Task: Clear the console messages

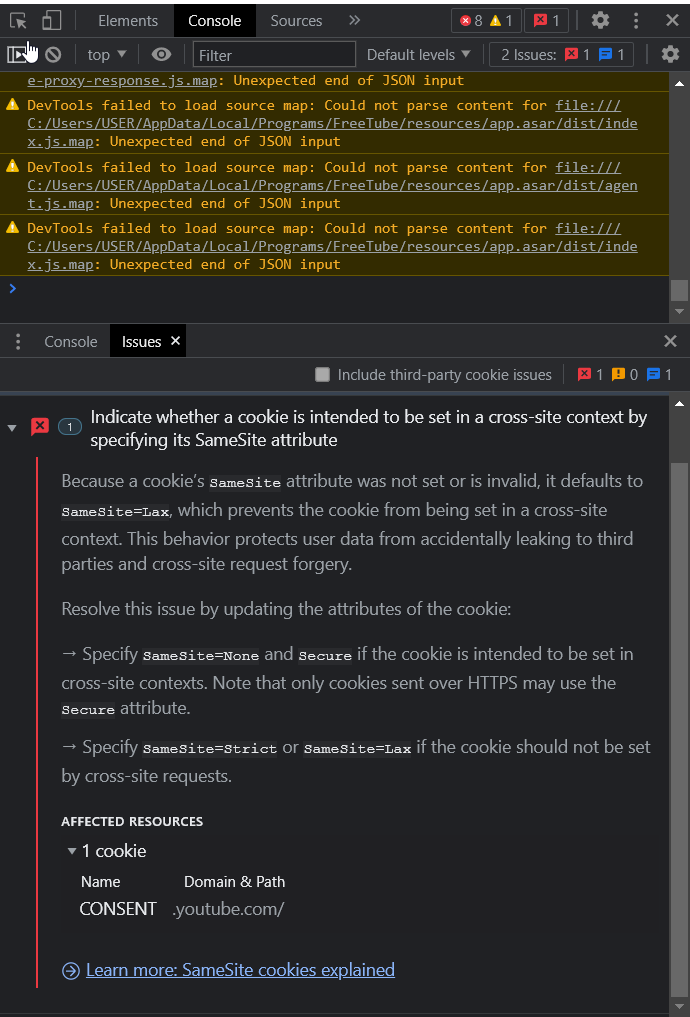Action: coord(54,54)
